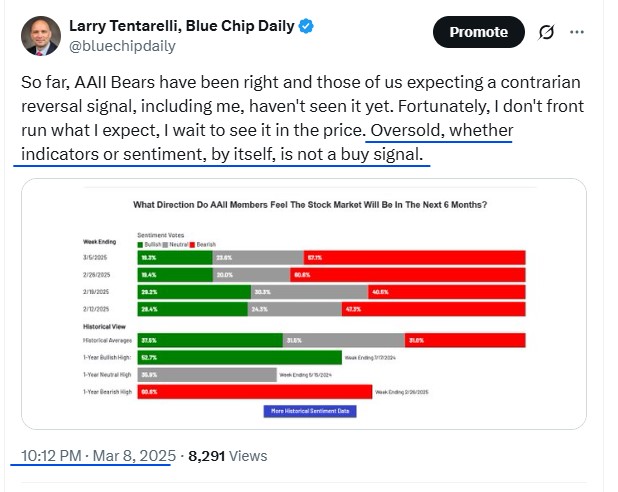Click the red bearish bar for 3/5/2025

click(414, 257)
